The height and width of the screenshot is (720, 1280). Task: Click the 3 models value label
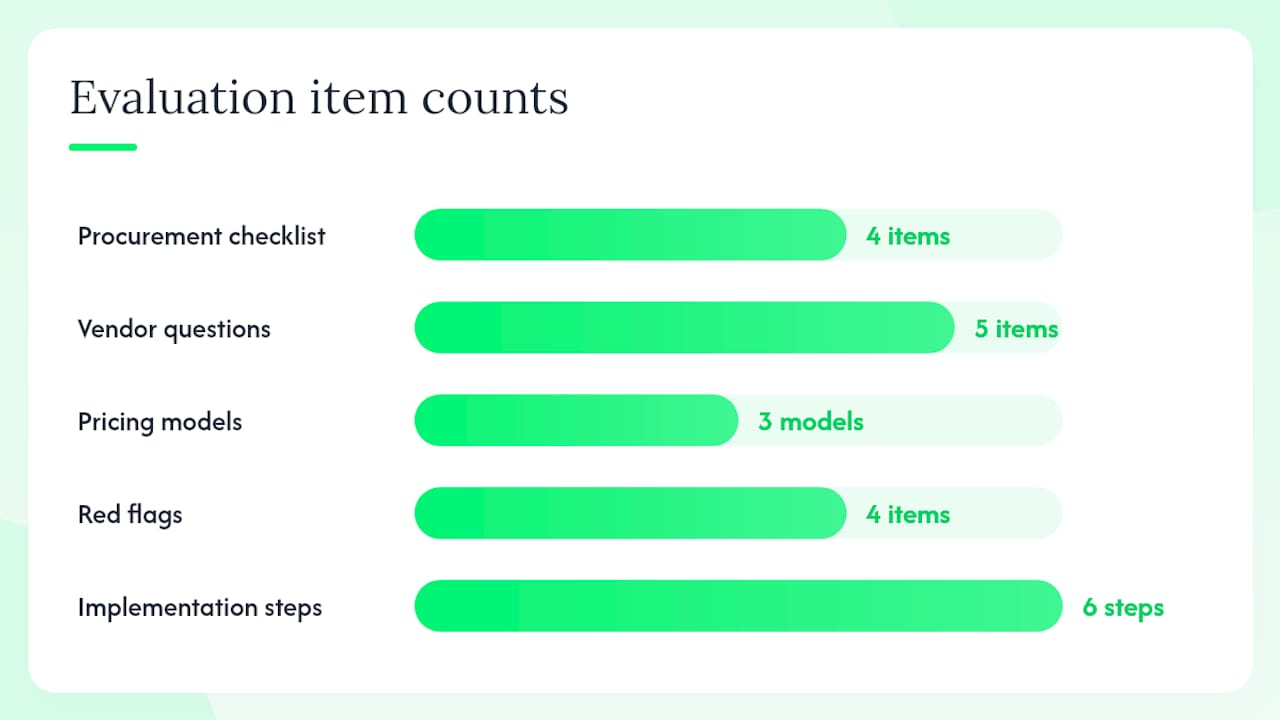click(811, 421)
